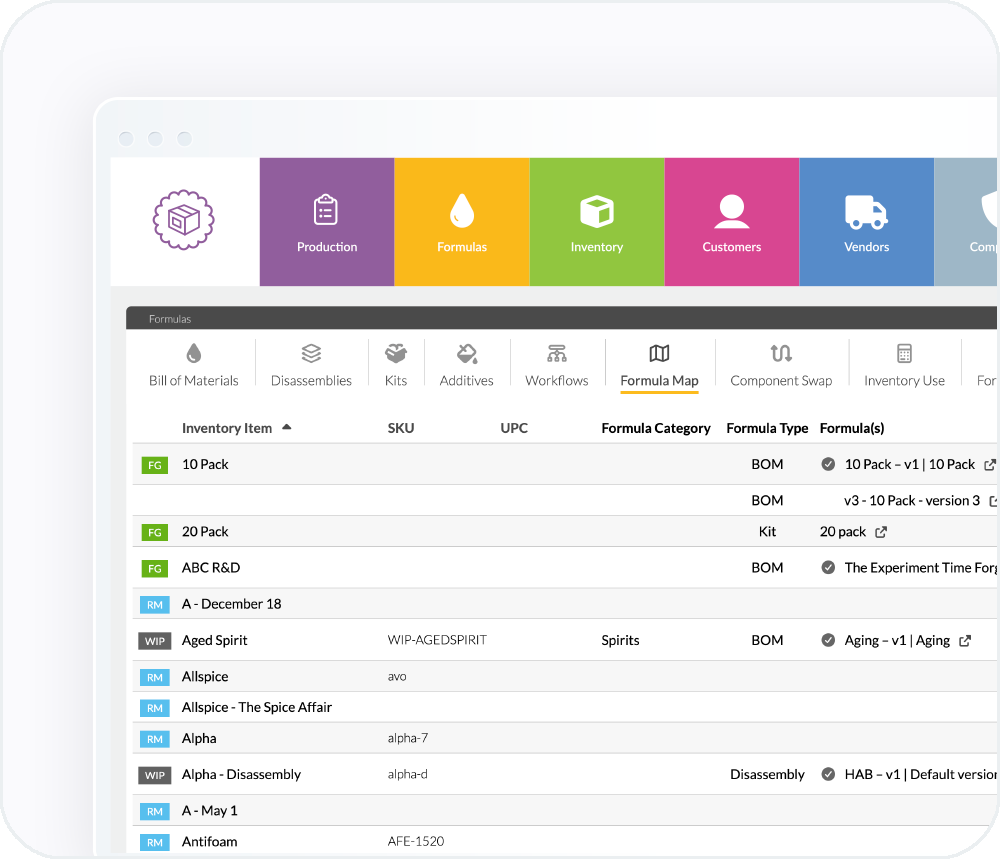Open external link for 10 Pack – v1 formula
Image resolution: width=1000 pixels, height=859 pixels.
[x=990, y=465]
